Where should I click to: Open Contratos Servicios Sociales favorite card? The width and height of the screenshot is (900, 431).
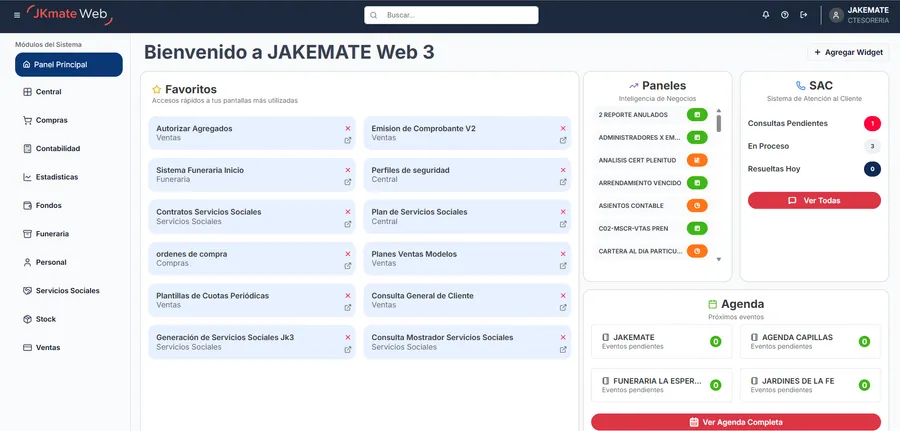pyautogui.click(x=252, y=216)
